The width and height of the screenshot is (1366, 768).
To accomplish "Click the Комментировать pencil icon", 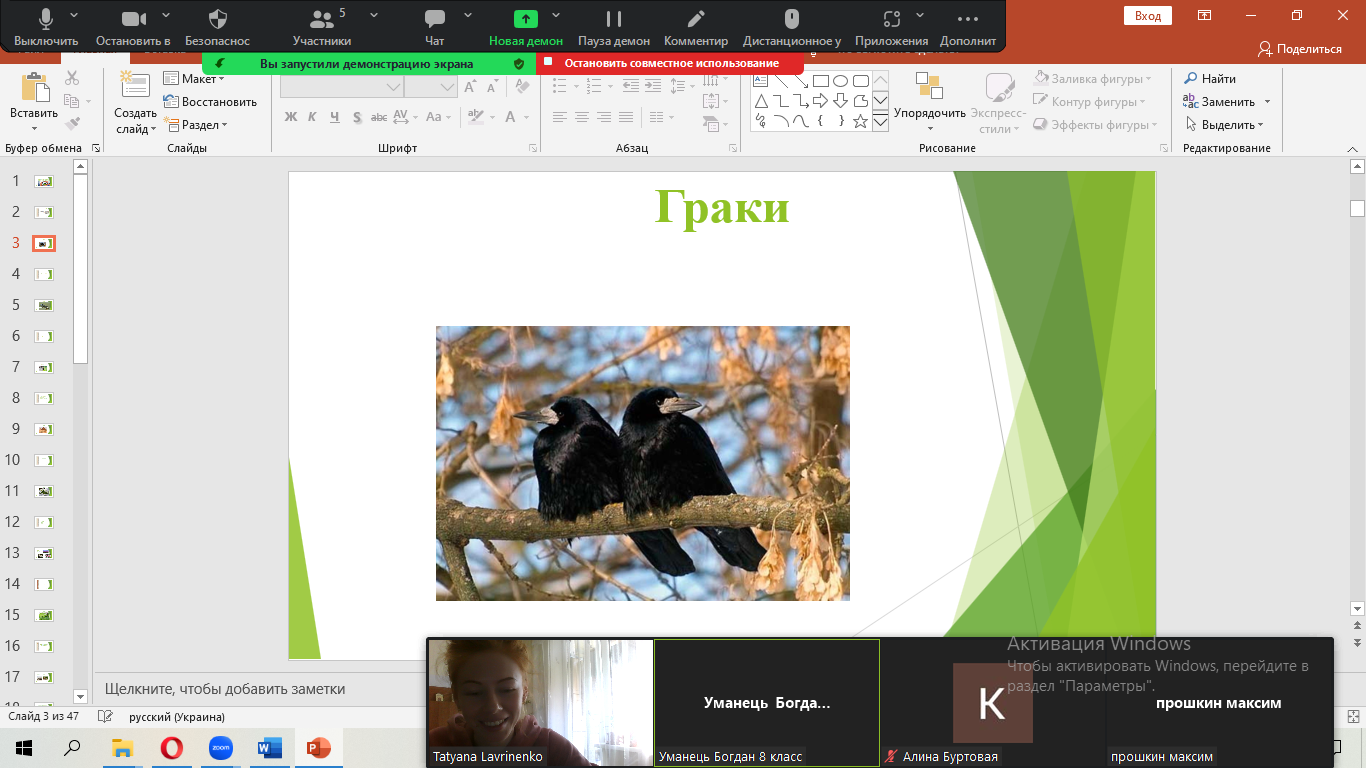I will coord(696,26).
